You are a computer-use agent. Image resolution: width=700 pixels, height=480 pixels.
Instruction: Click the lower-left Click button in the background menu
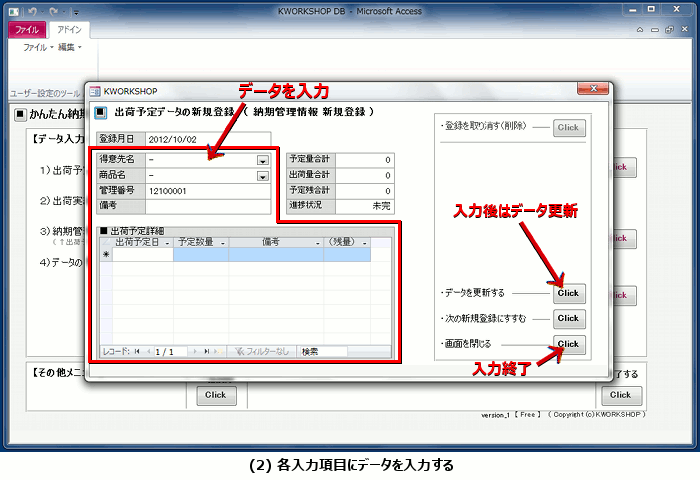point(217,396)
